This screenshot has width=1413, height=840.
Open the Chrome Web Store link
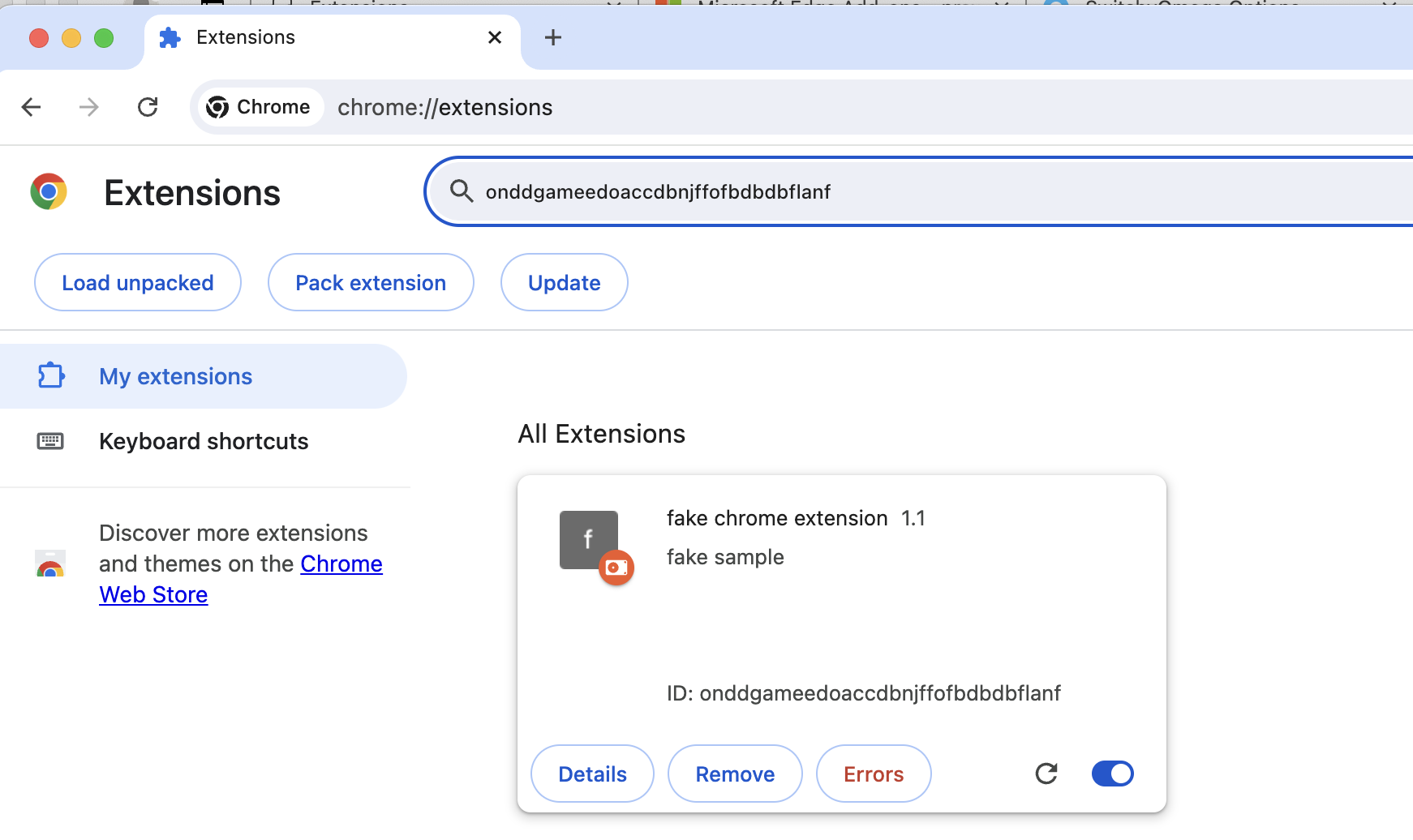click(241, 579)
